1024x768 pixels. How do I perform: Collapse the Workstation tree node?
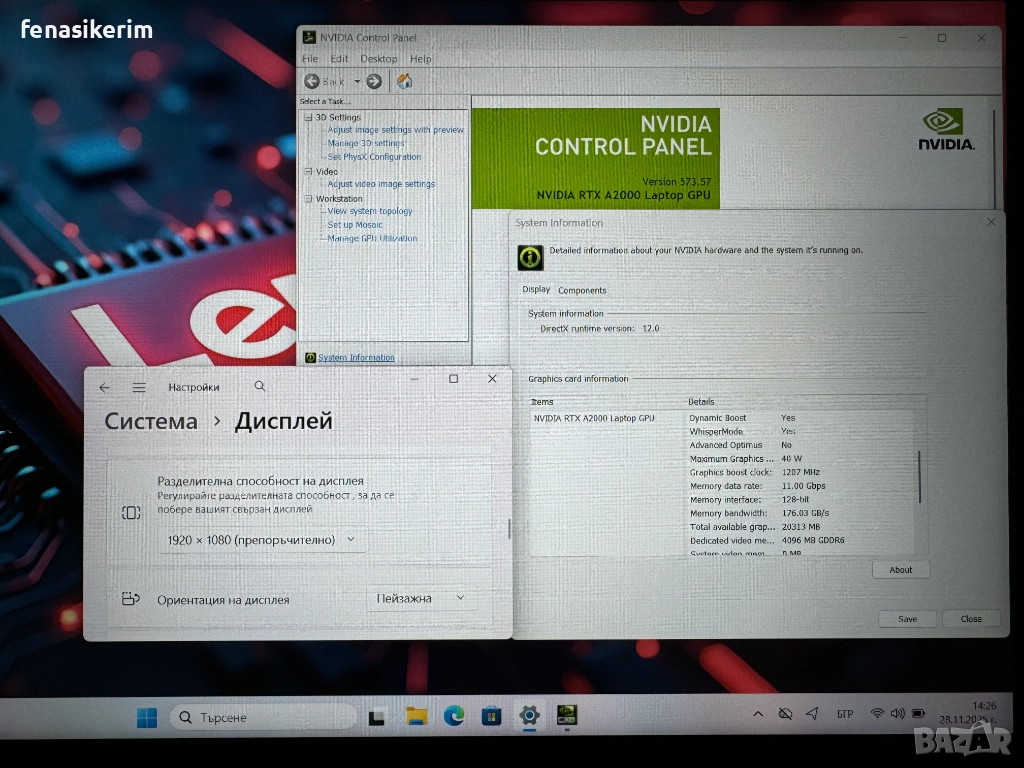click(308, 198)
